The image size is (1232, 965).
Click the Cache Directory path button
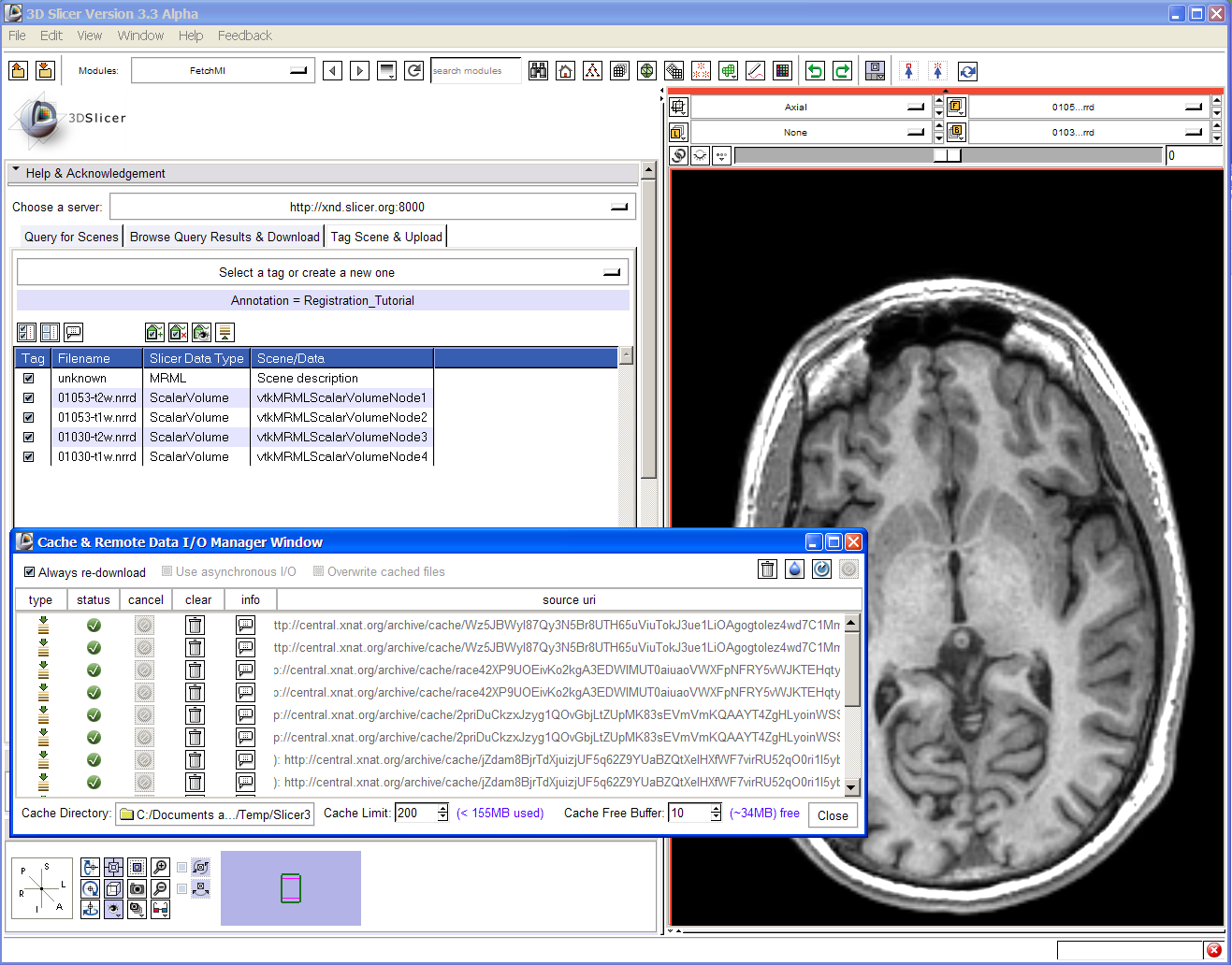click(215, 814)
